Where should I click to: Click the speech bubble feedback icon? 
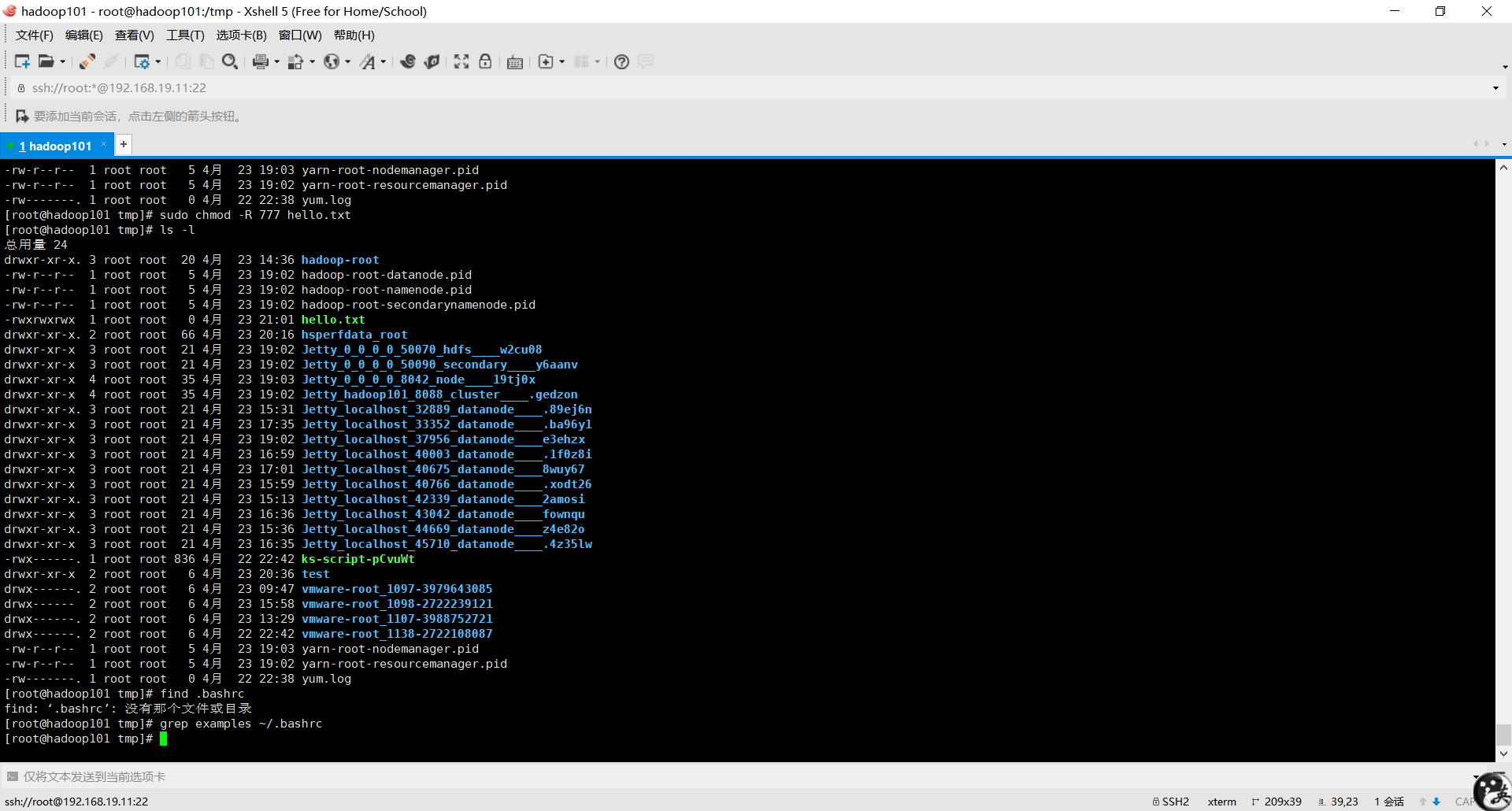pyautogui.click(x=646, y=61)
